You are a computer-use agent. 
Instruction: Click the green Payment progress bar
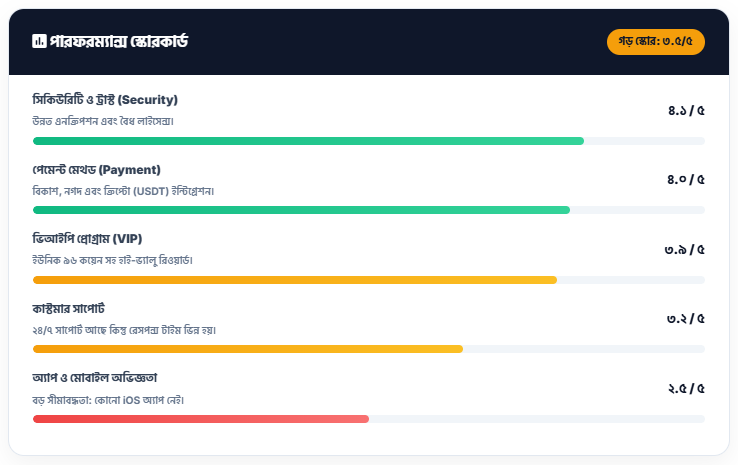pos(301,210)
